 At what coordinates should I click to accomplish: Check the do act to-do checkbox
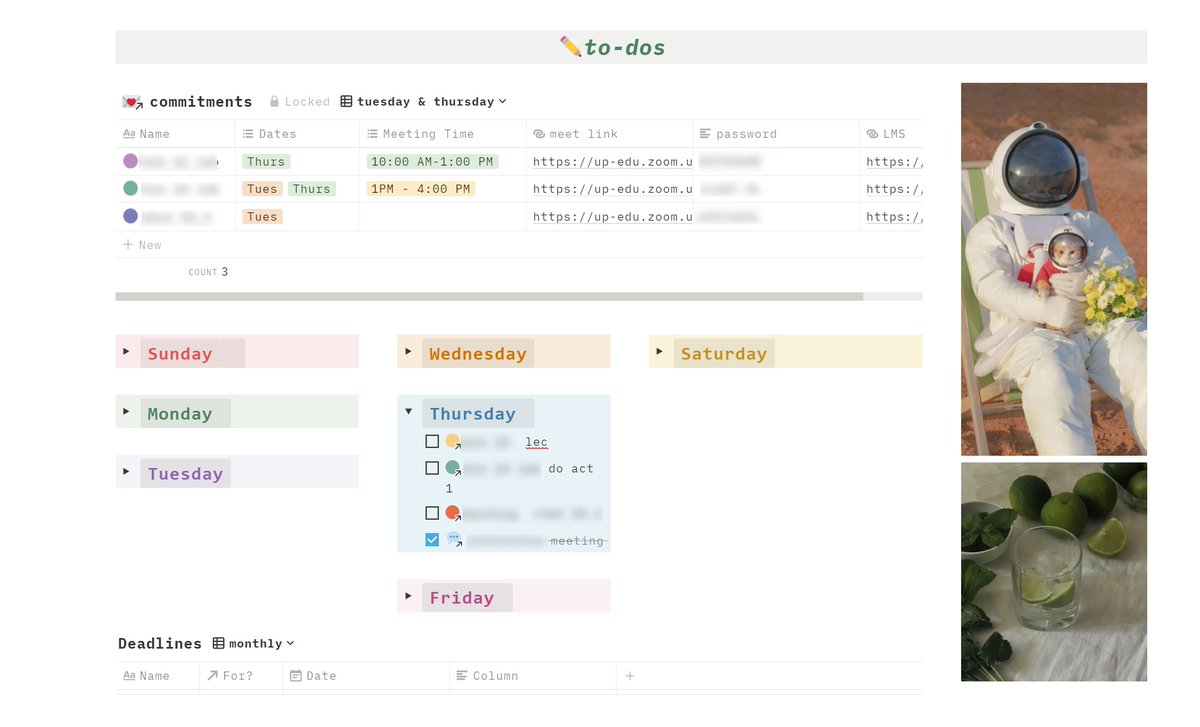432,468
